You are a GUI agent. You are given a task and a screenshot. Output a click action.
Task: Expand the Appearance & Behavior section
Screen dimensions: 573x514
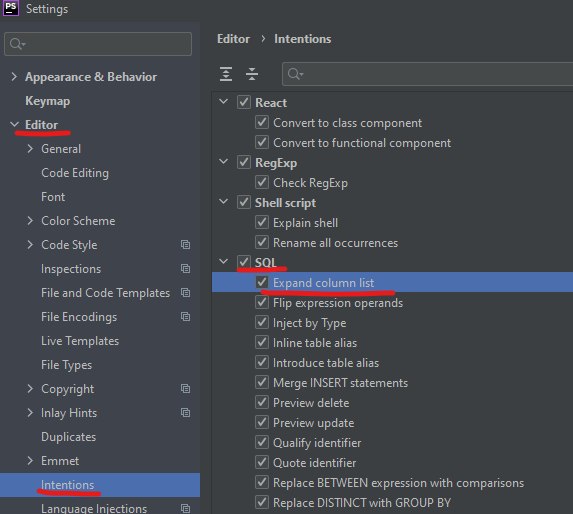pos(14,77)
